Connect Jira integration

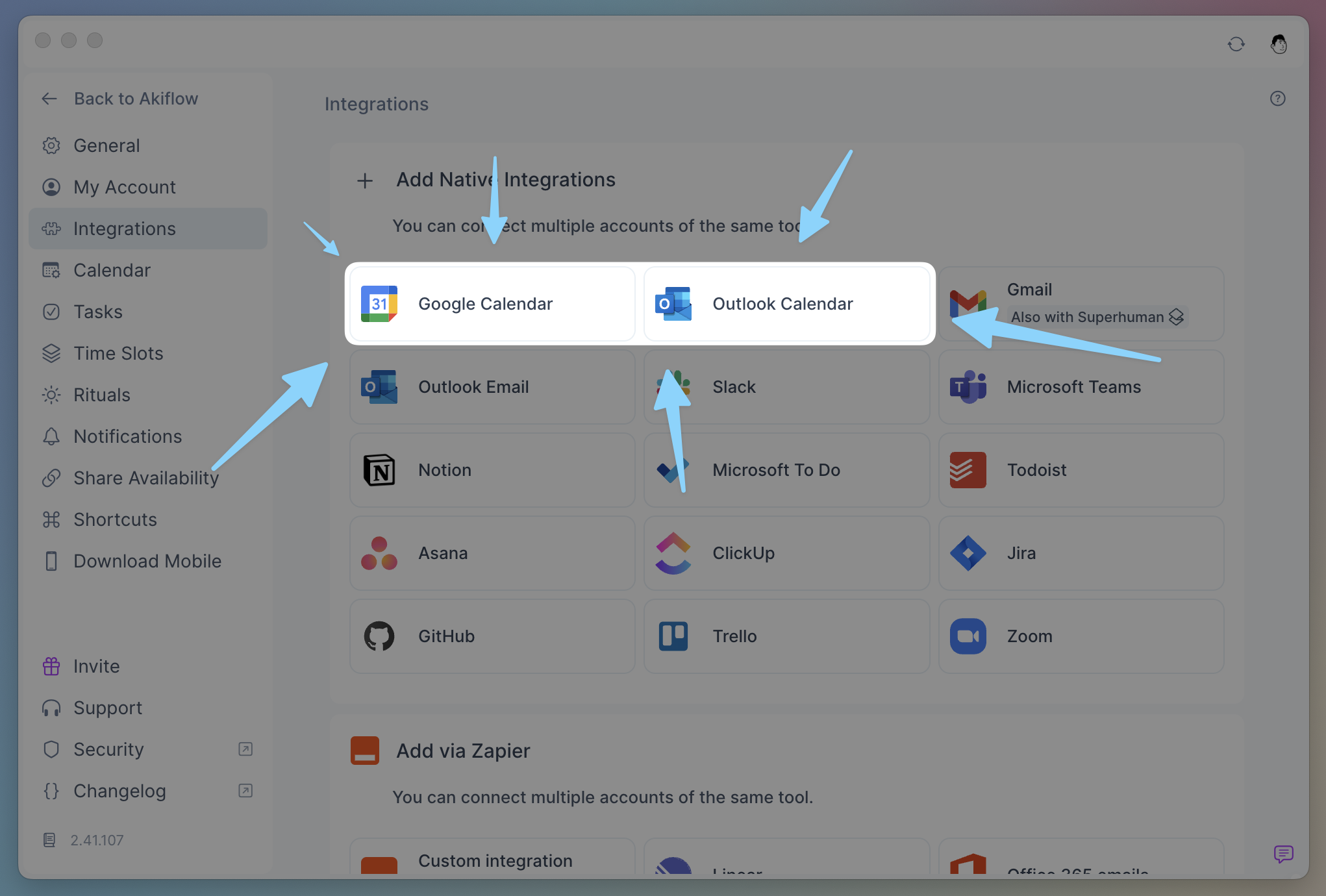pos(1081,553)
